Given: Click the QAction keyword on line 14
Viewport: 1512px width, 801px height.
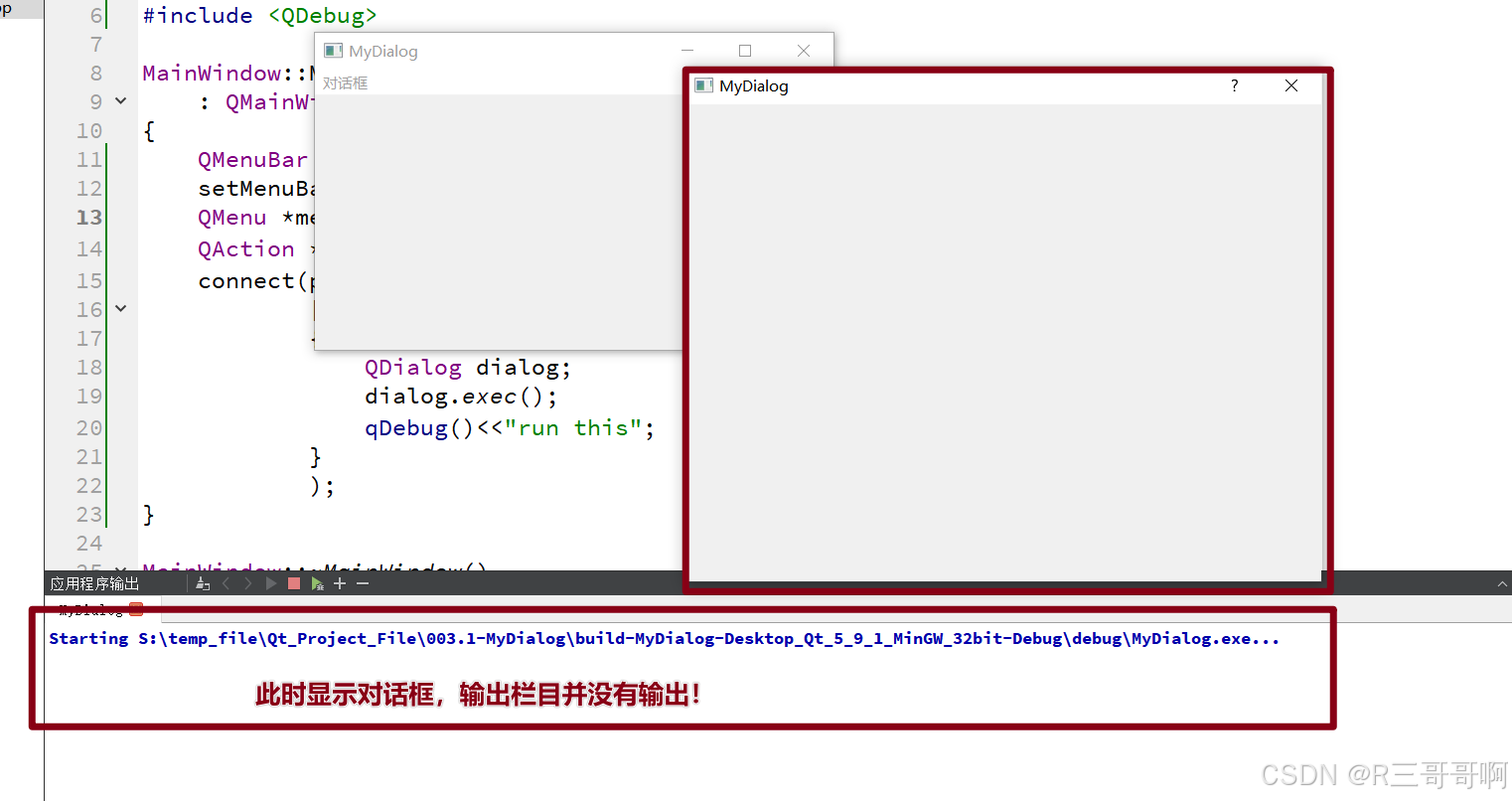Looking at the screenshot, I should click(246, 249).
